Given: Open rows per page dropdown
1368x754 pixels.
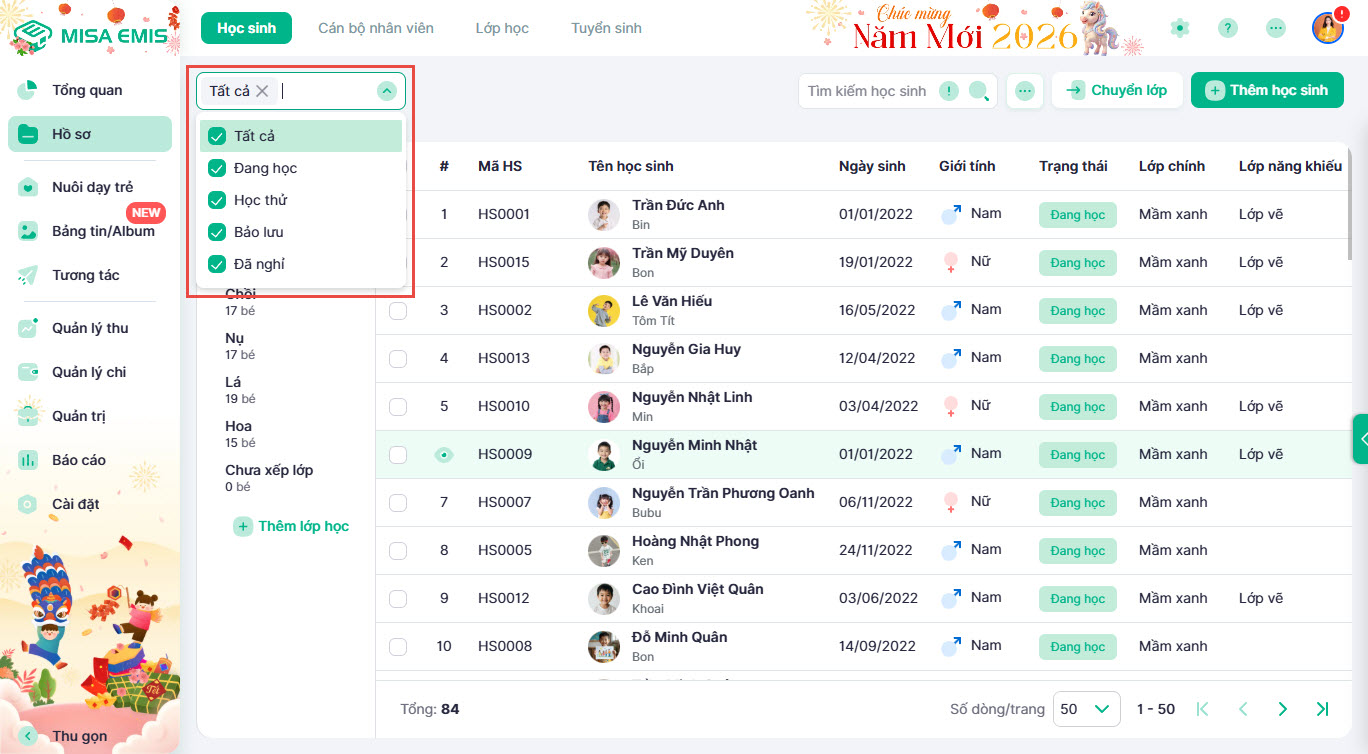Looking at the screenshot, I should tap(1085, 709).
